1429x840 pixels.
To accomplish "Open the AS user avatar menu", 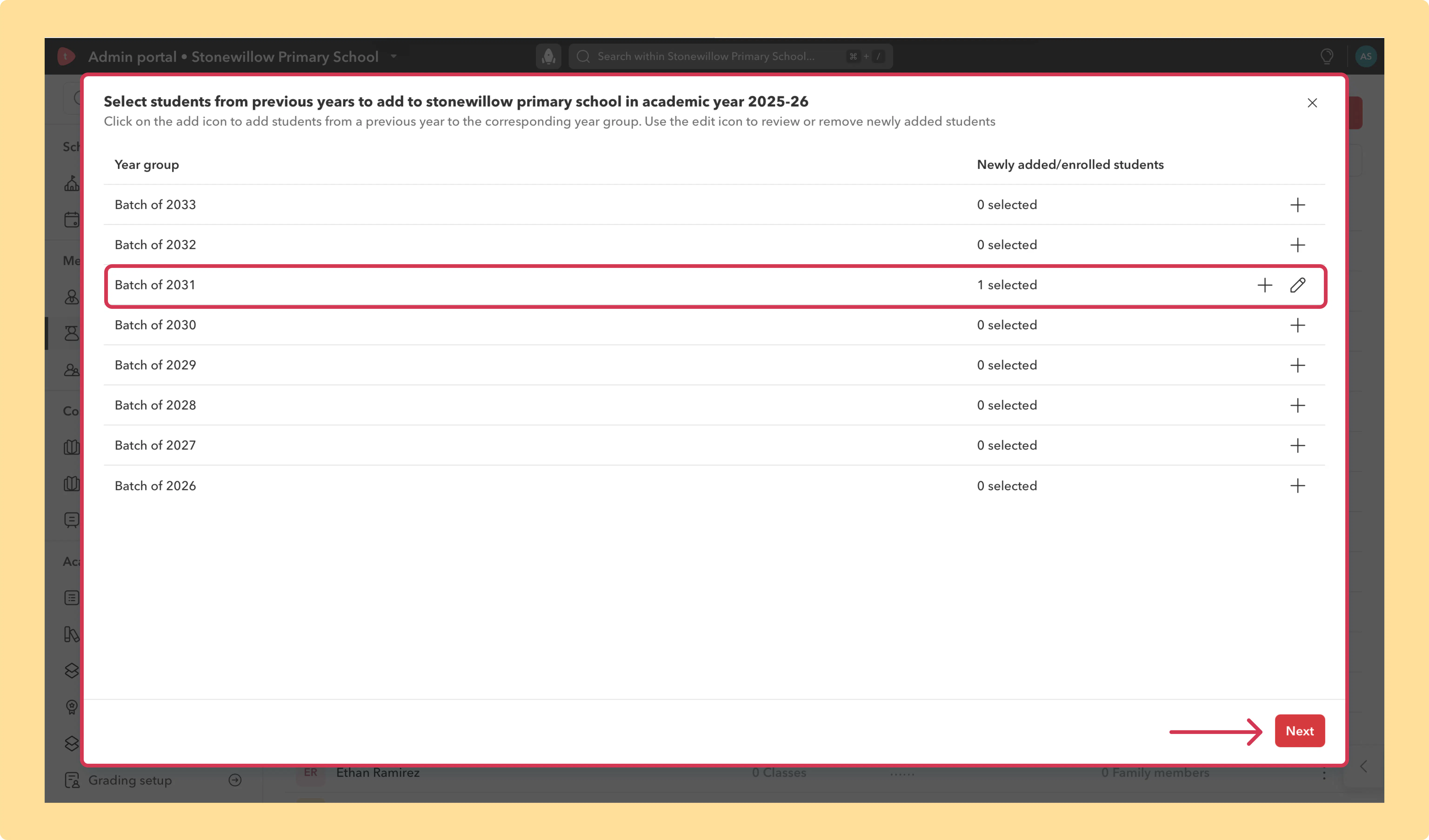I will point(1366,56).
